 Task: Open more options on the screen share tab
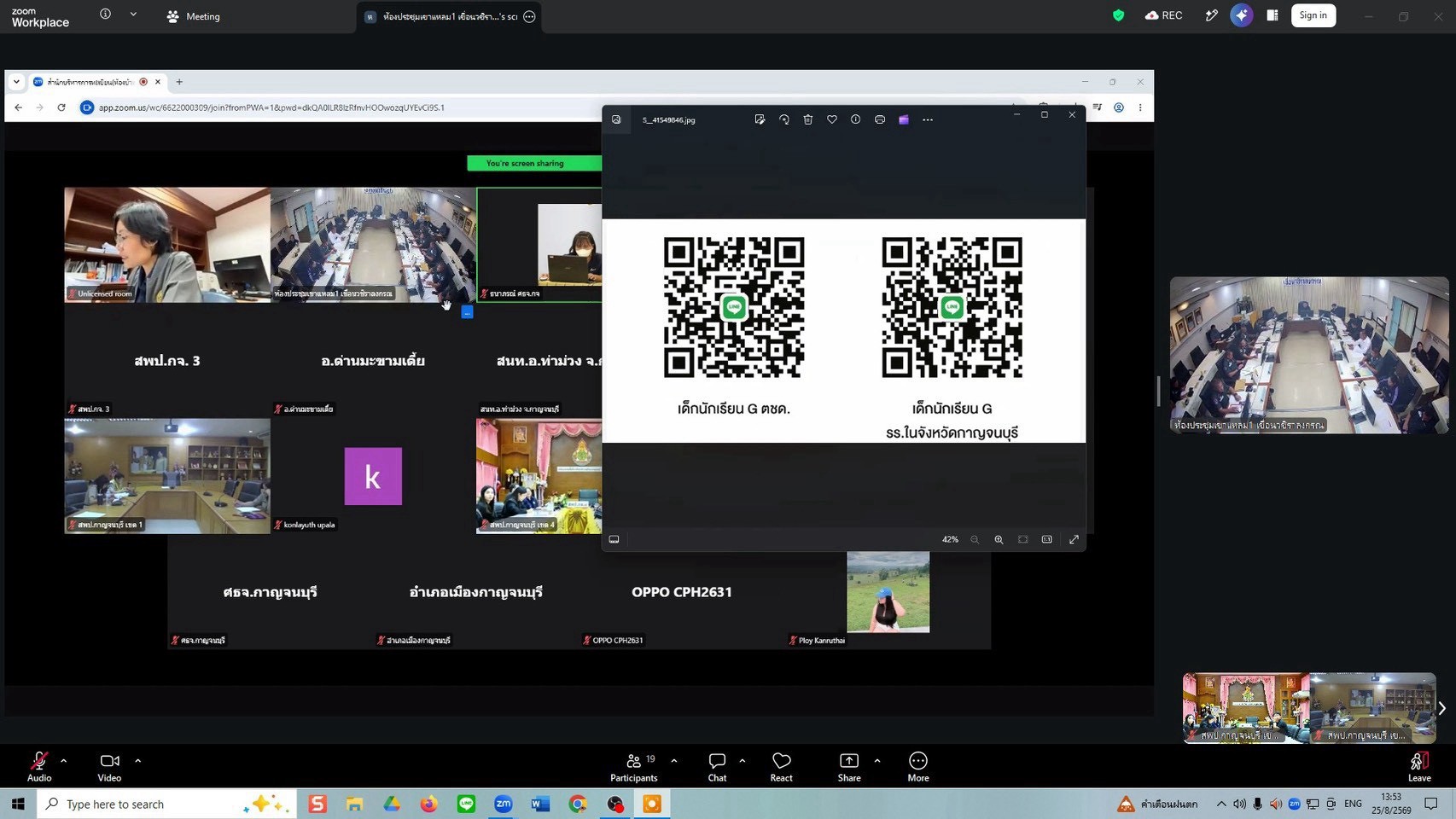(529, 16)
